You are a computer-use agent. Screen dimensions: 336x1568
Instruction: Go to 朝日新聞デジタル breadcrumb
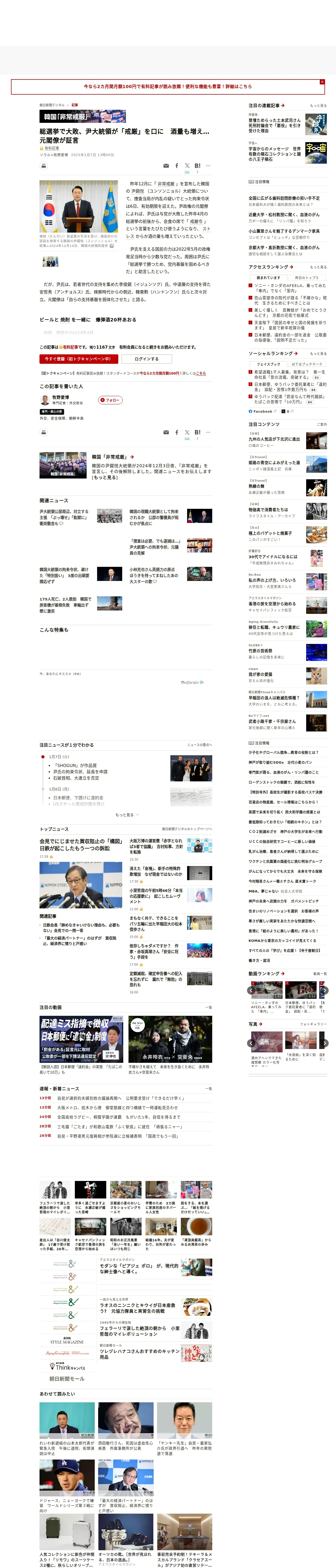coord(52,105)
